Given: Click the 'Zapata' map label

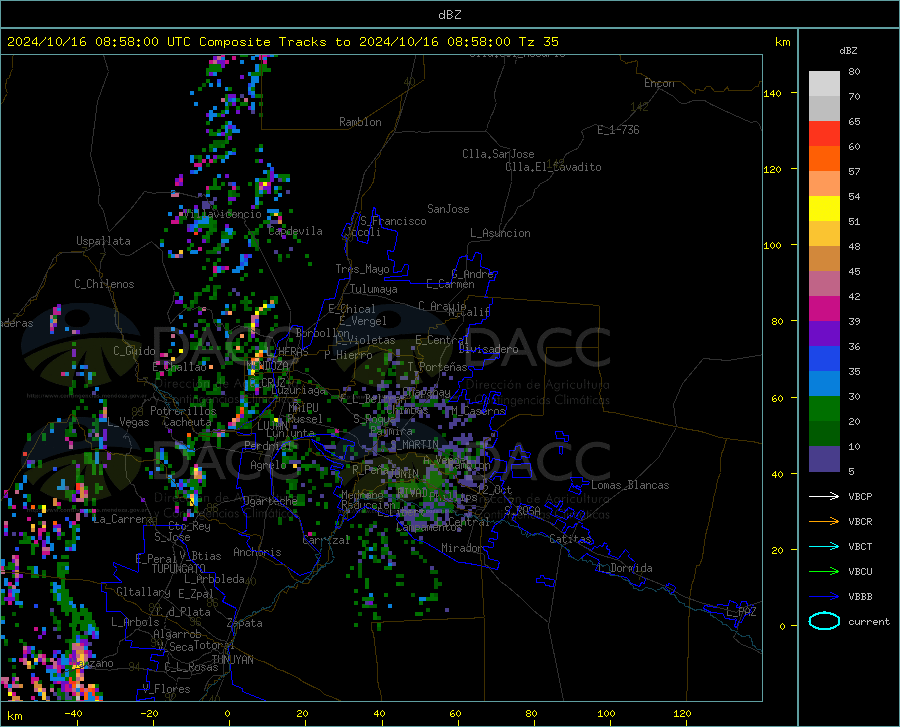Looking at the screenshot, I should pos(245,623).
